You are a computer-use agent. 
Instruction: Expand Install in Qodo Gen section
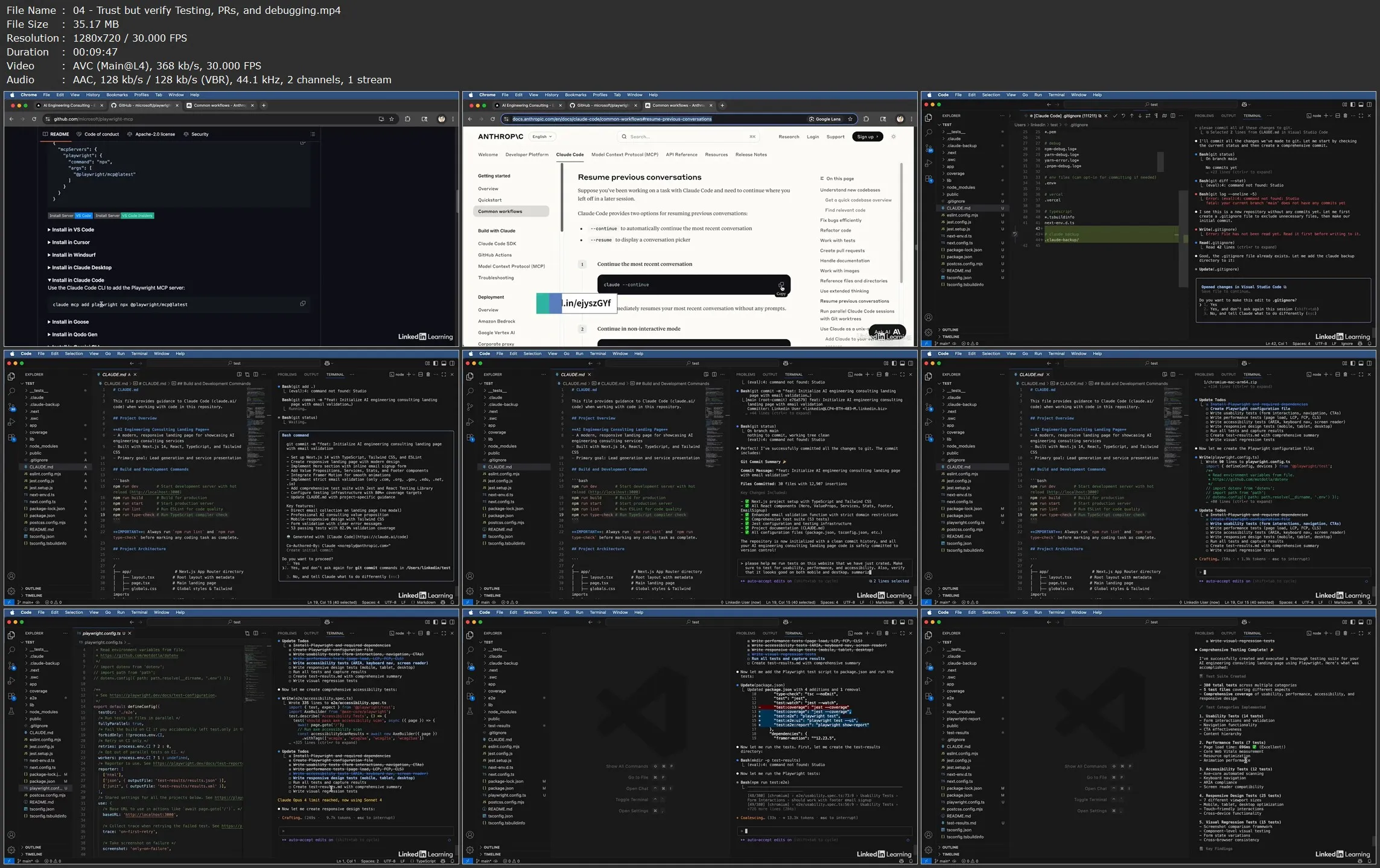[x=72, y=334]
